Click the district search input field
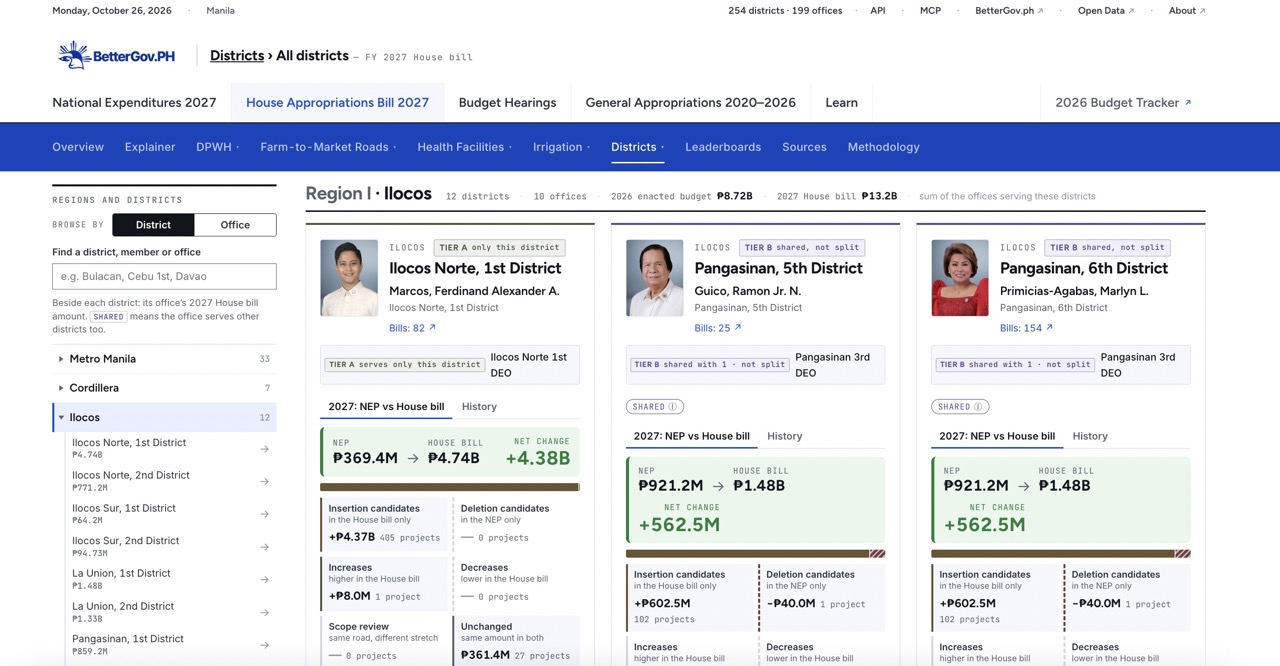Image resolution: width=1280 pixels, height=666 pixels. coord(164,277)
